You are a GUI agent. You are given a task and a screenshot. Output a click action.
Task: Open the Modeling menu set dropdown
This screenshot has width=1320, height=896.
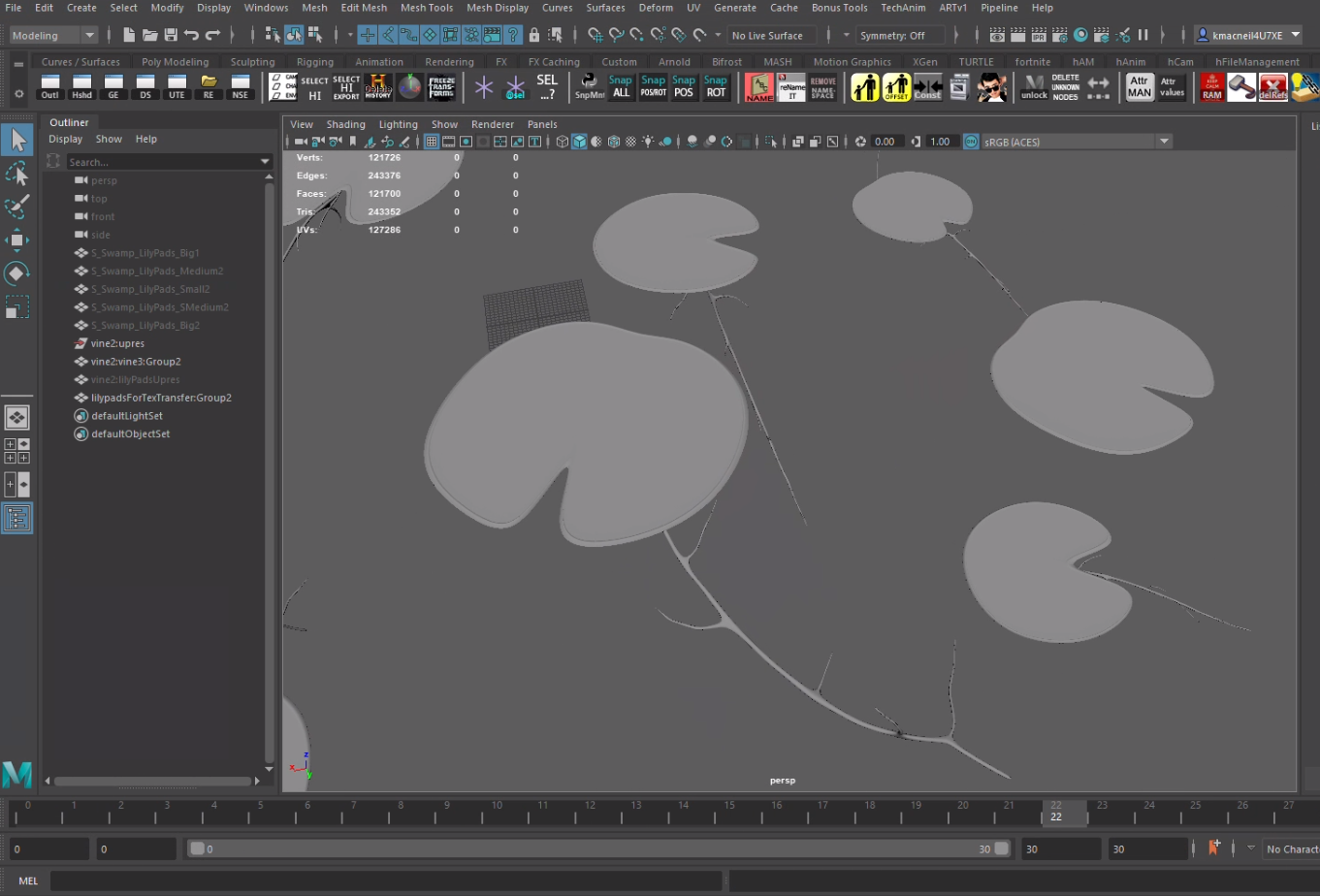pos(53,35)
